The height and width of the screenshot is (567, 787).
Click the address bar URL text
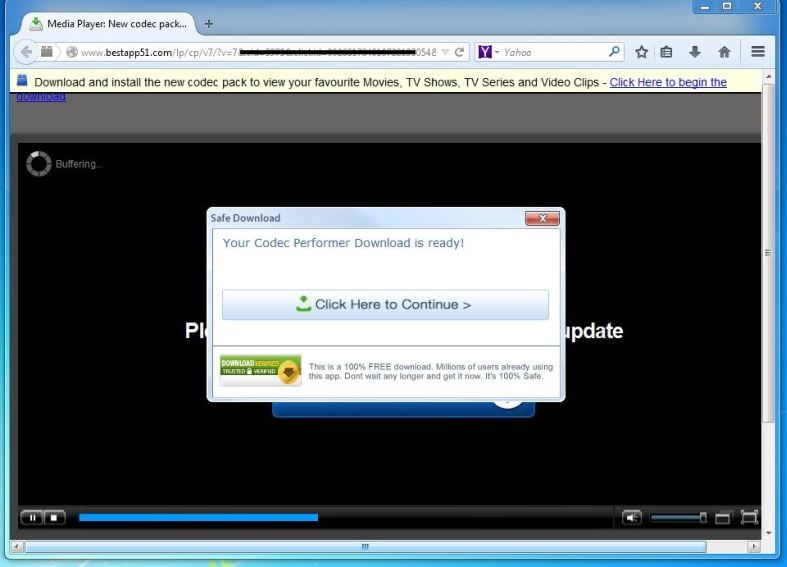[258, 52]
